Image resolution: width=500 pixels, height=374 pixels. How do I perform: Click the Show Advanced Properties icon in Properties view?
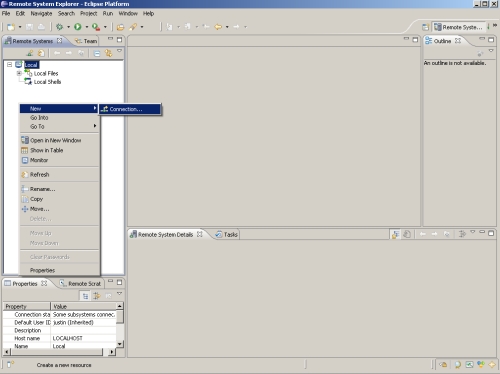coord(97,296)
